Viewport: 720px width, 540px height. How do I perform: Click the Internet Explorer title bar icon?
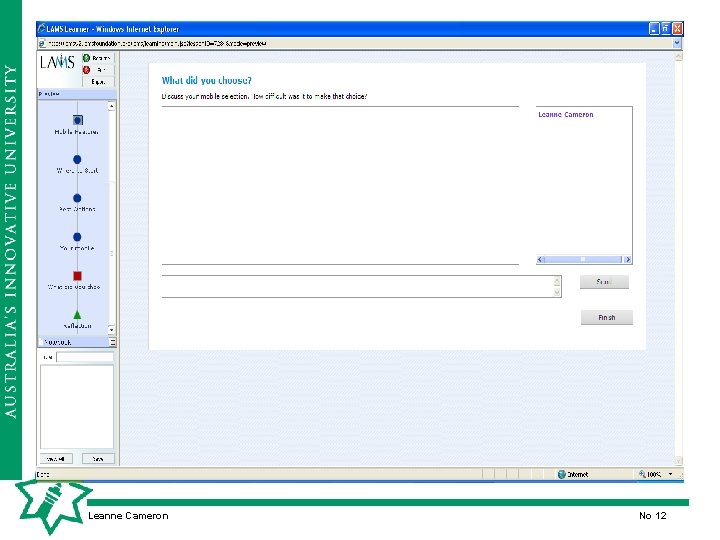[41, 28]
